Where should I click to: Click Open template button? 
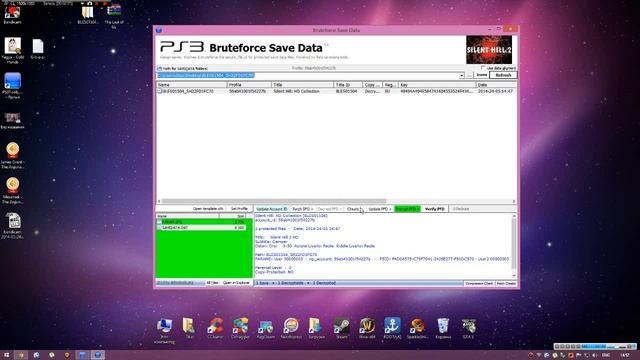tap(208, 209)
